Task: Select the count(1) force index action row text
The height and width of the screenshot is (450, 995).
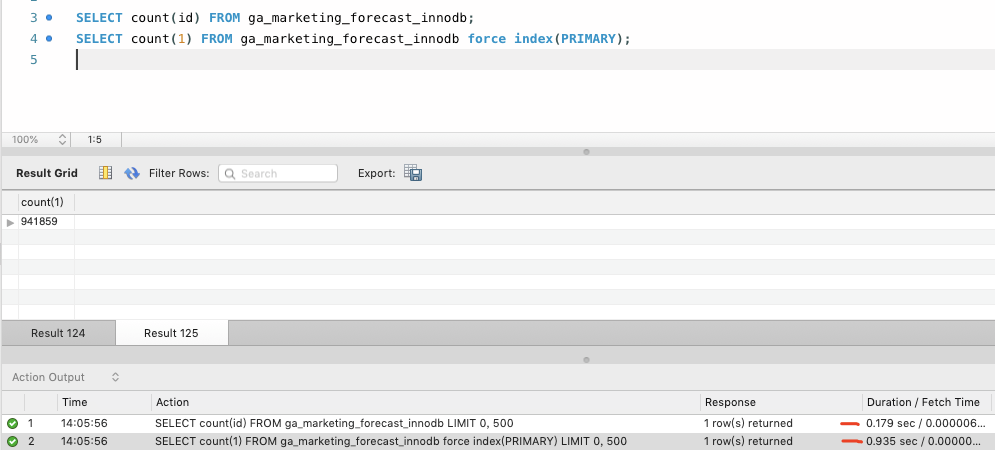Action: [x=390, y=441]
